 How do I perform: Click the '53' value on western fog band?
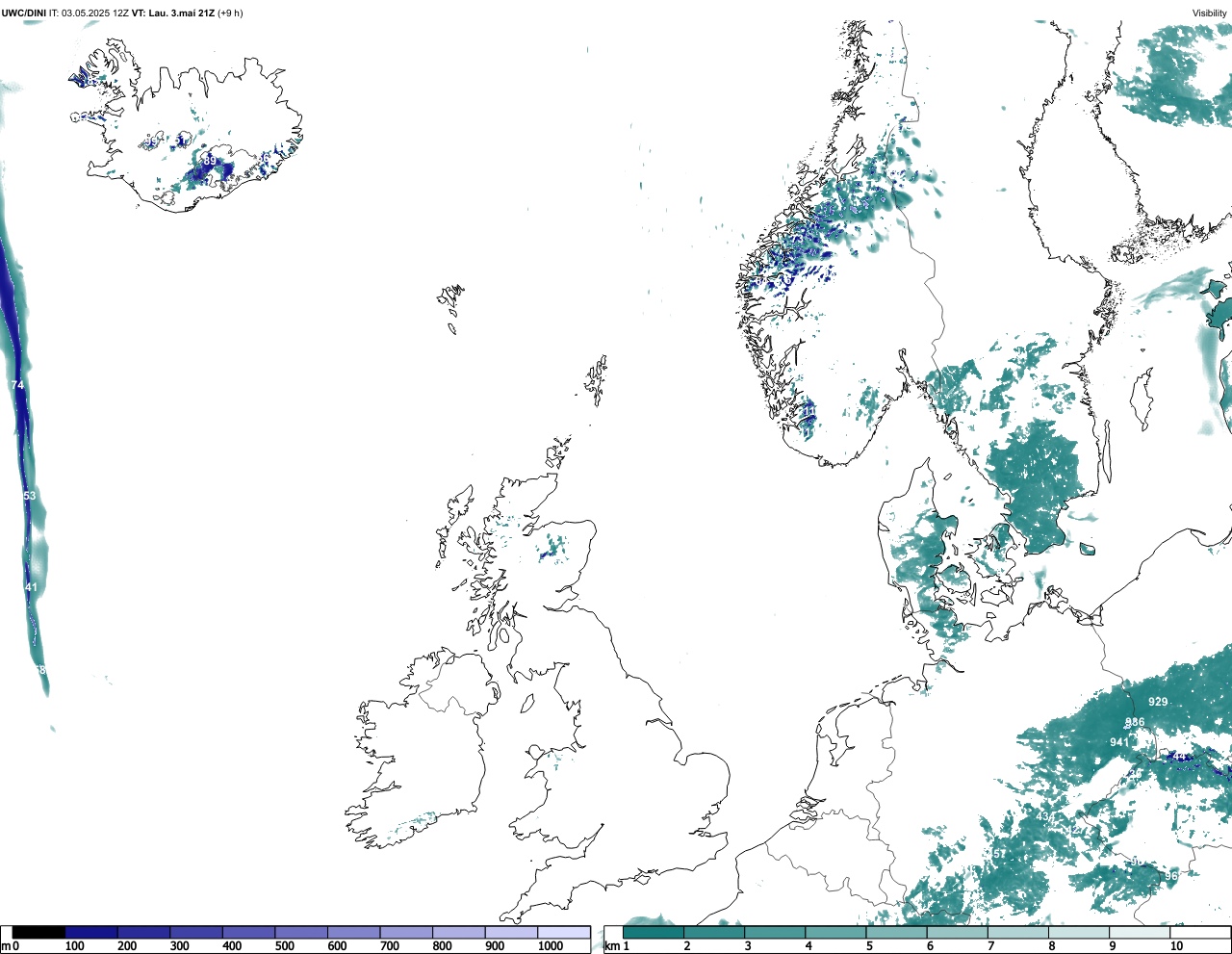(x=29, y=496)
